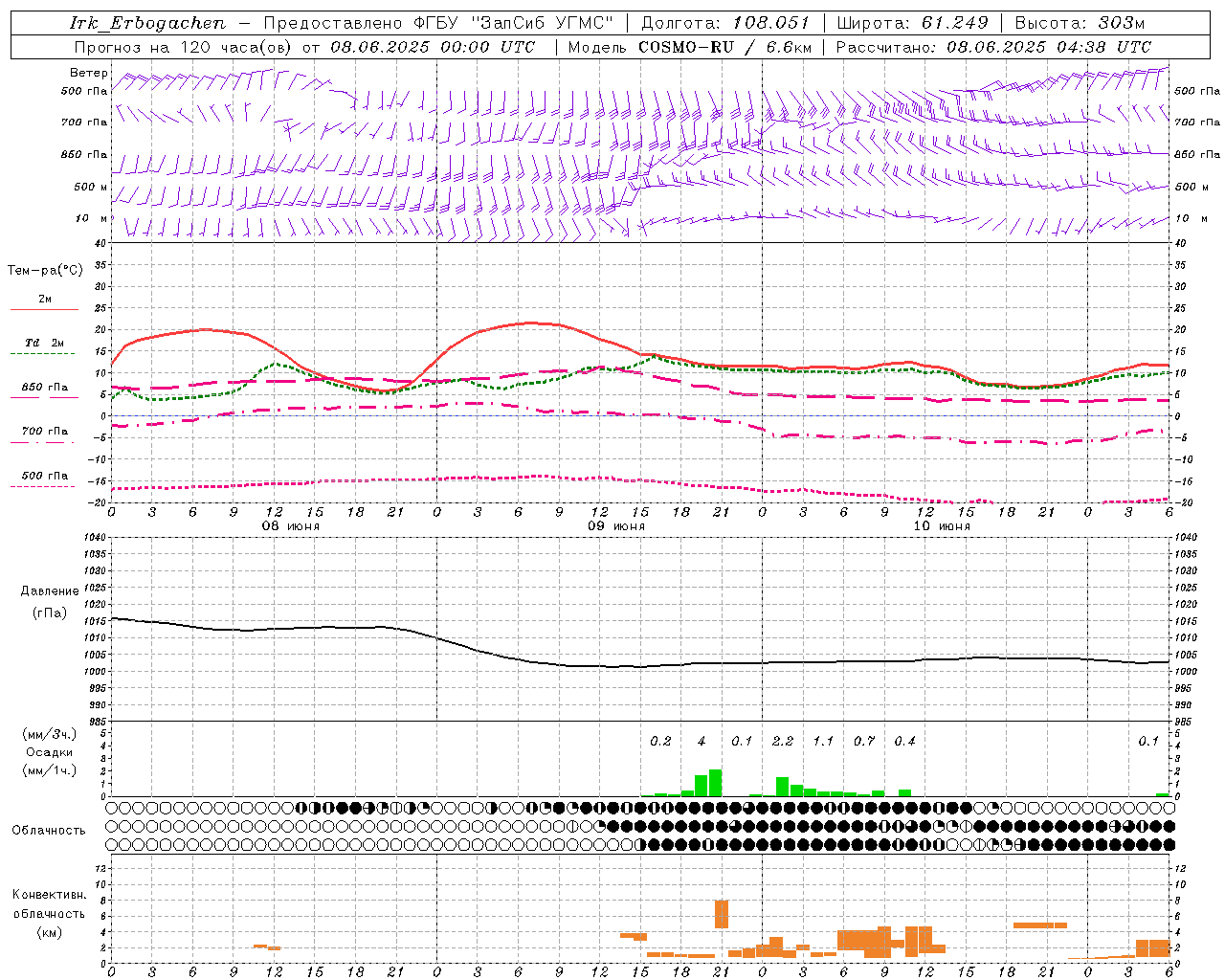Image resolution: width=1225 pixels, height=980 pixels.
Task: Click the elevation label 'Высота: 303м'
Action: coord(1080,23)
